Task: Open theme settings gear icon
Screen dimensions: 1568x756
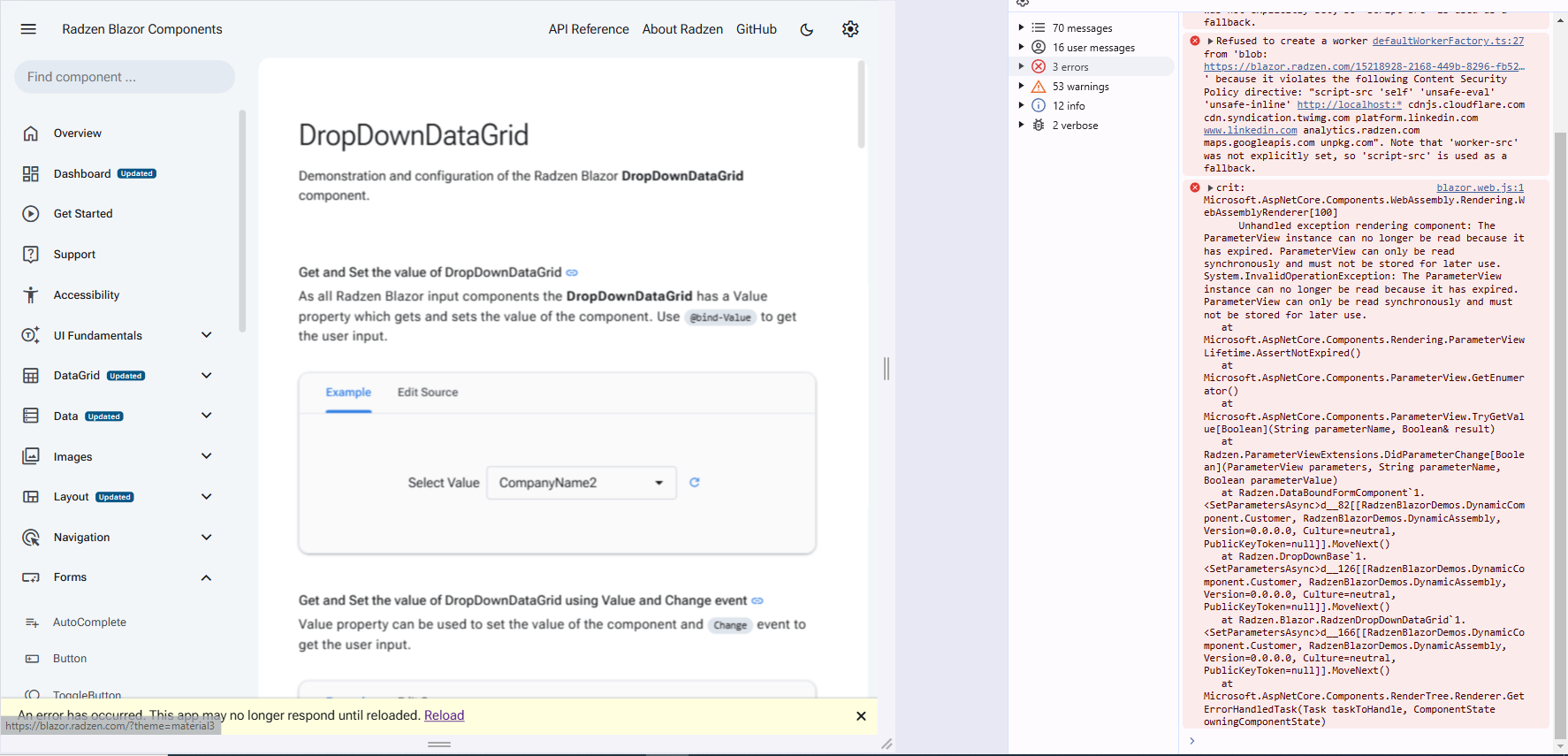Action: click(850, 29)
